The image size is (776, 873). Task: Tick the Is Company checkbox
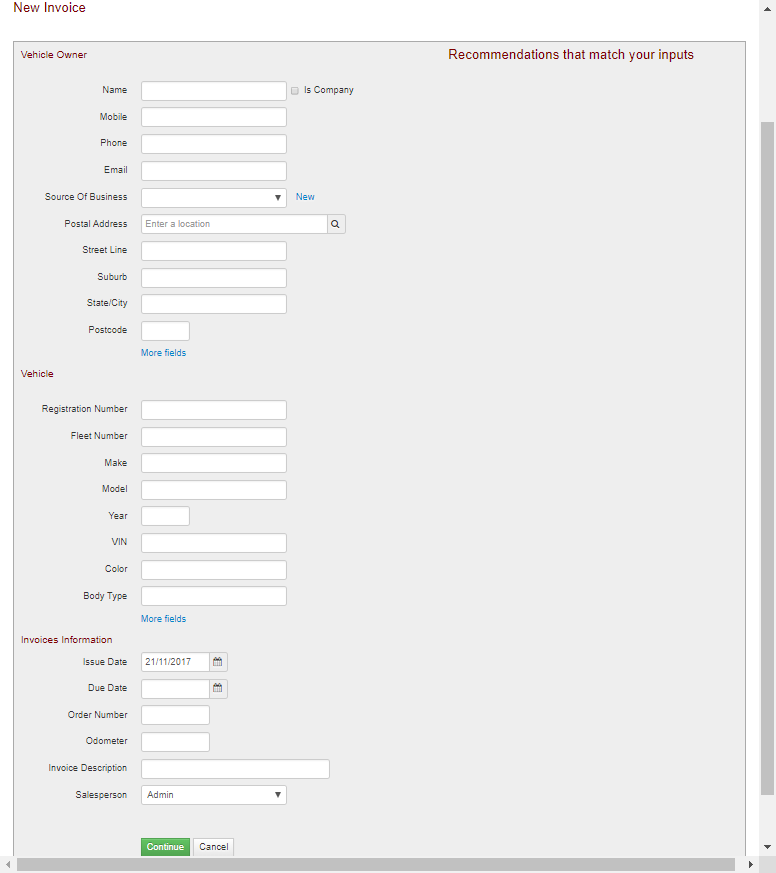click(294, 91)
